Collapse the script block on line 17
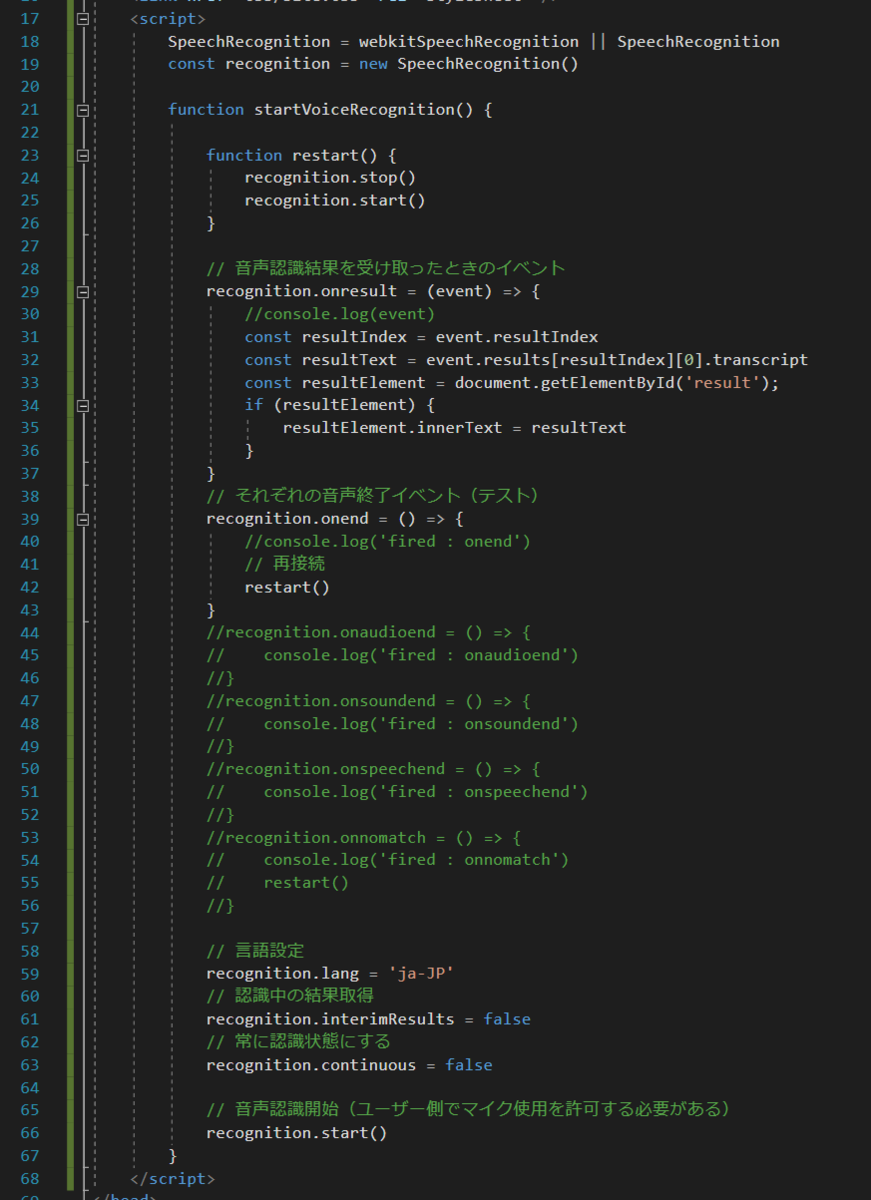This screenshot has width=871, height=1200. [x=83, y=19]
